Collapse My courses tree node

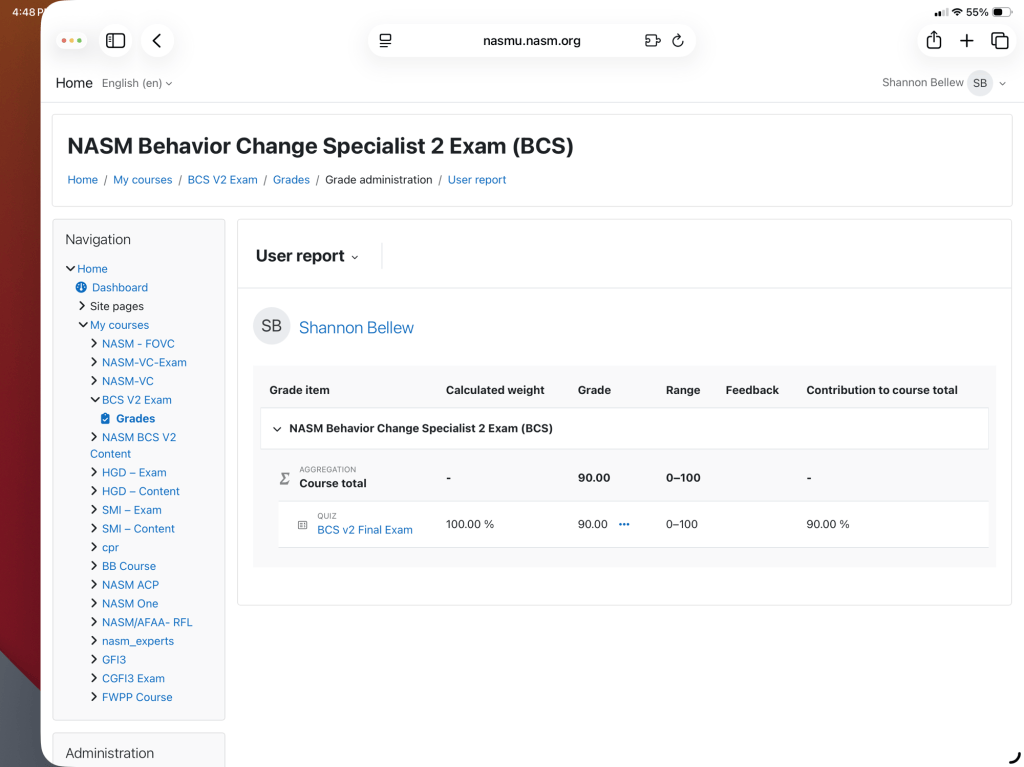[83, 325]
